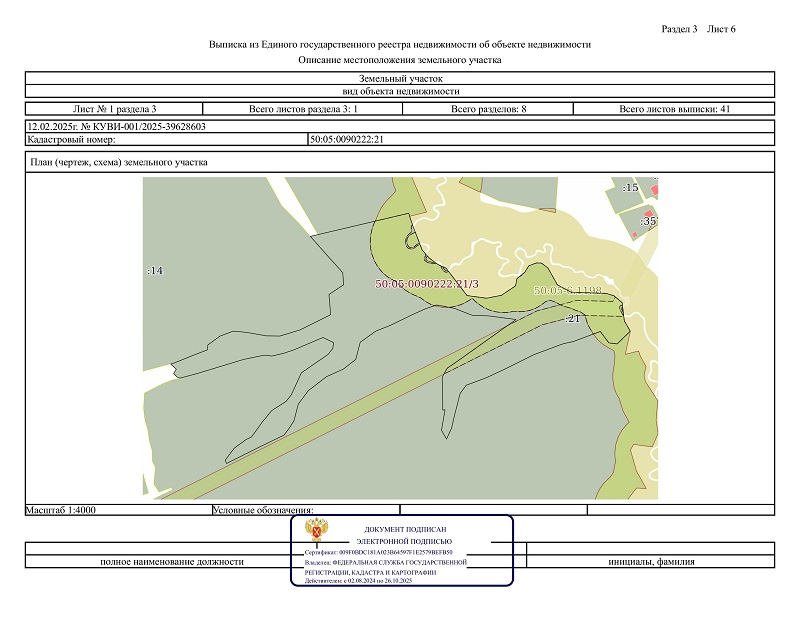Click parcel label :21 on the plan

573,318
